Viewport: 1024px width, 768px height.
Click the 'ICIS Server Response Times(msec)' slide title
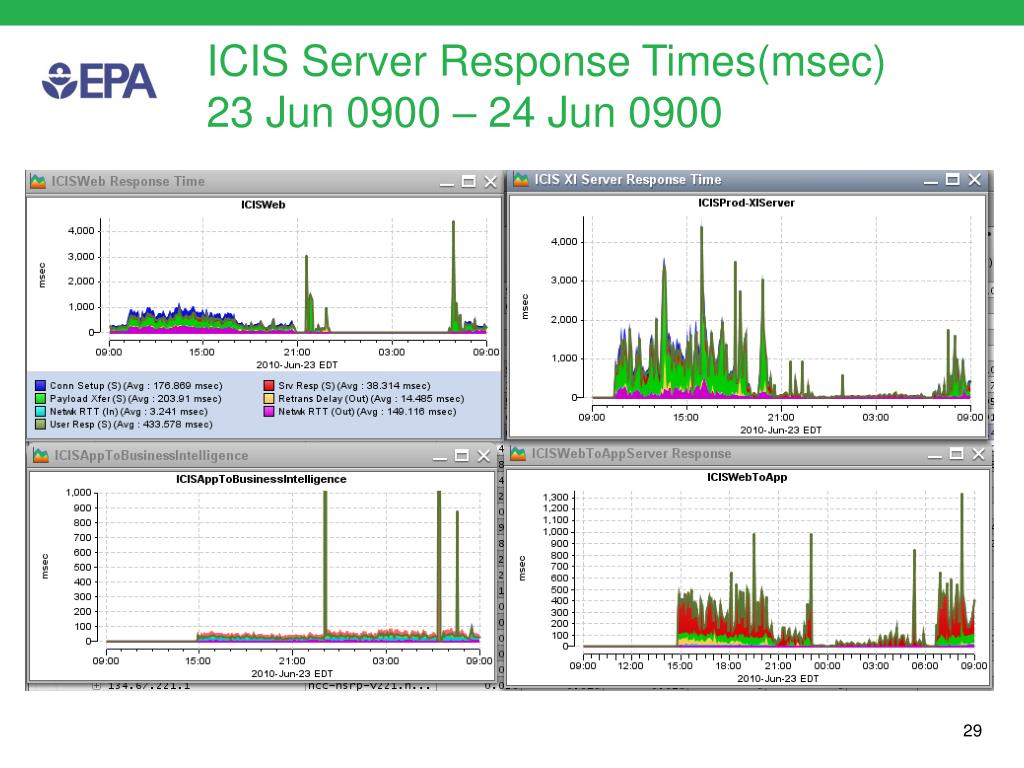[x=546, y=61]
